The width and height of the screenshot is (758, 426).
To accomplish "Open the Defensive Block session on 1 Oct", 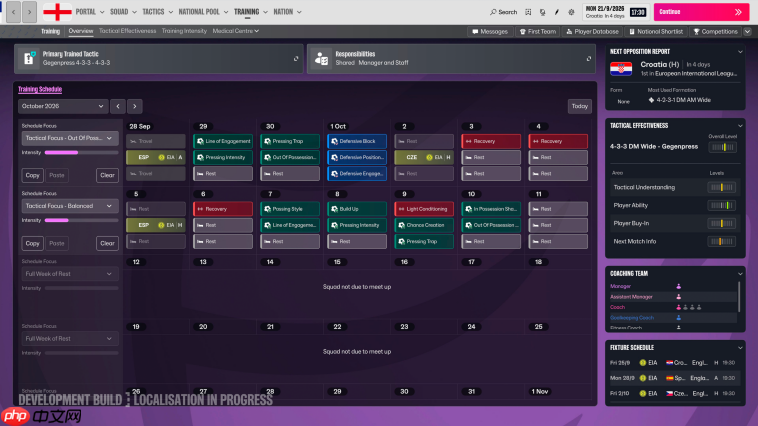I will pos(357,141).
